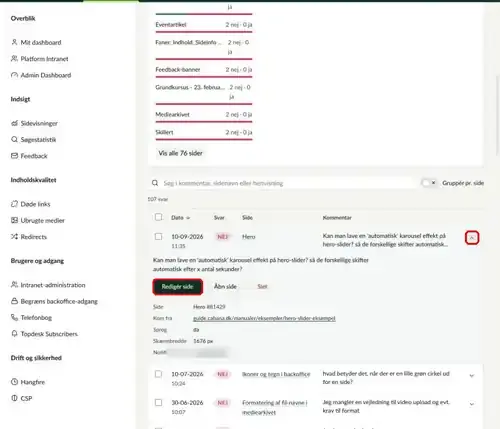Click the Redigér side button

click(x=178, y=287)
